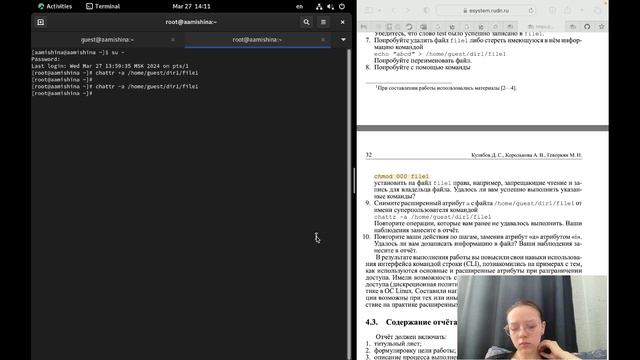The width and height of the screenshot is (640, 360).
Task: Click the 'chattr -a /home/guest/dir1/file1' command in PDF
Action: point(433,217)
